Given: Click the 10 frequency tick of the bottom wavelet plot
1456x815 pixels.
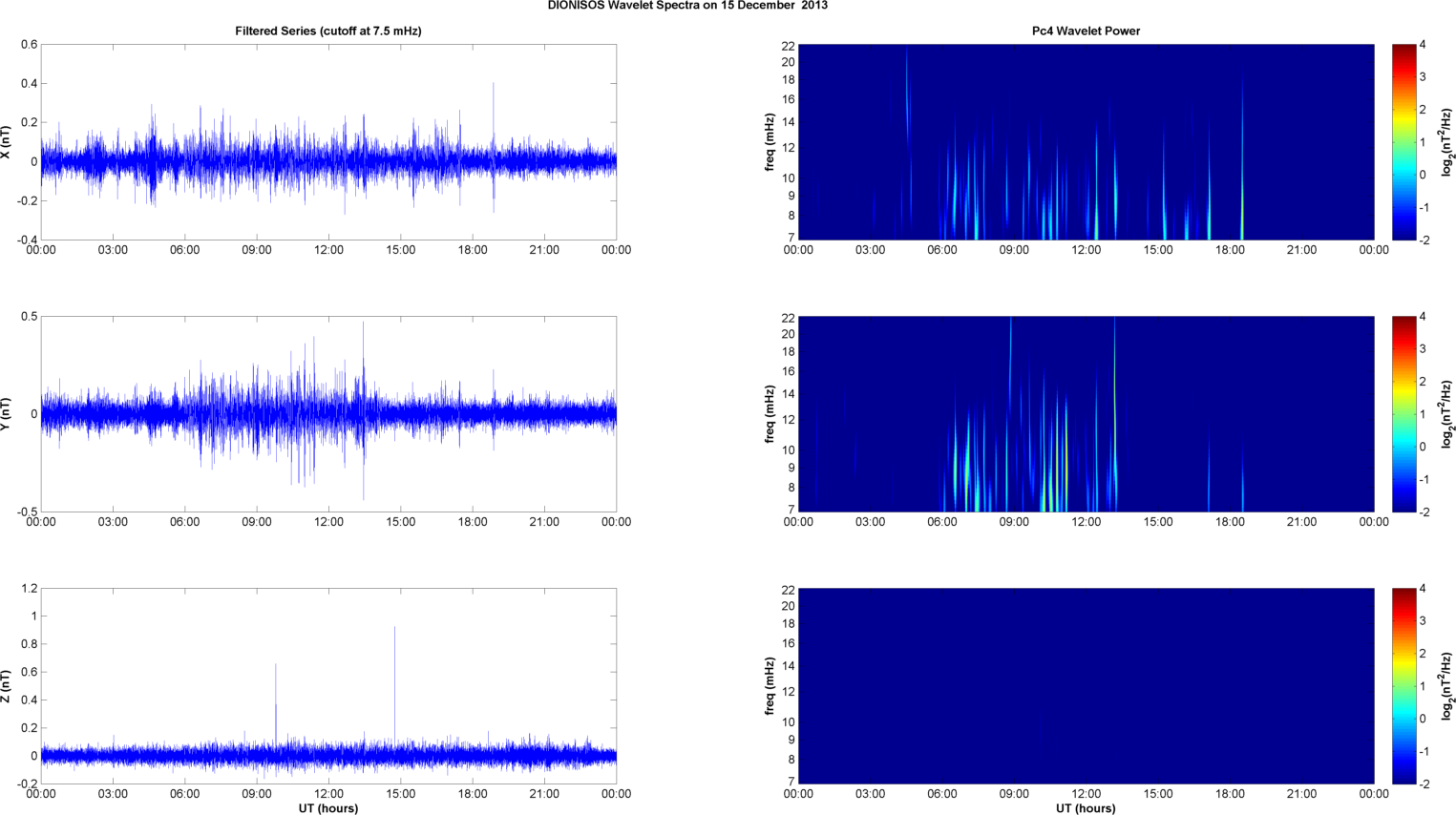Looking at the screenshot, I should point(789,722).
